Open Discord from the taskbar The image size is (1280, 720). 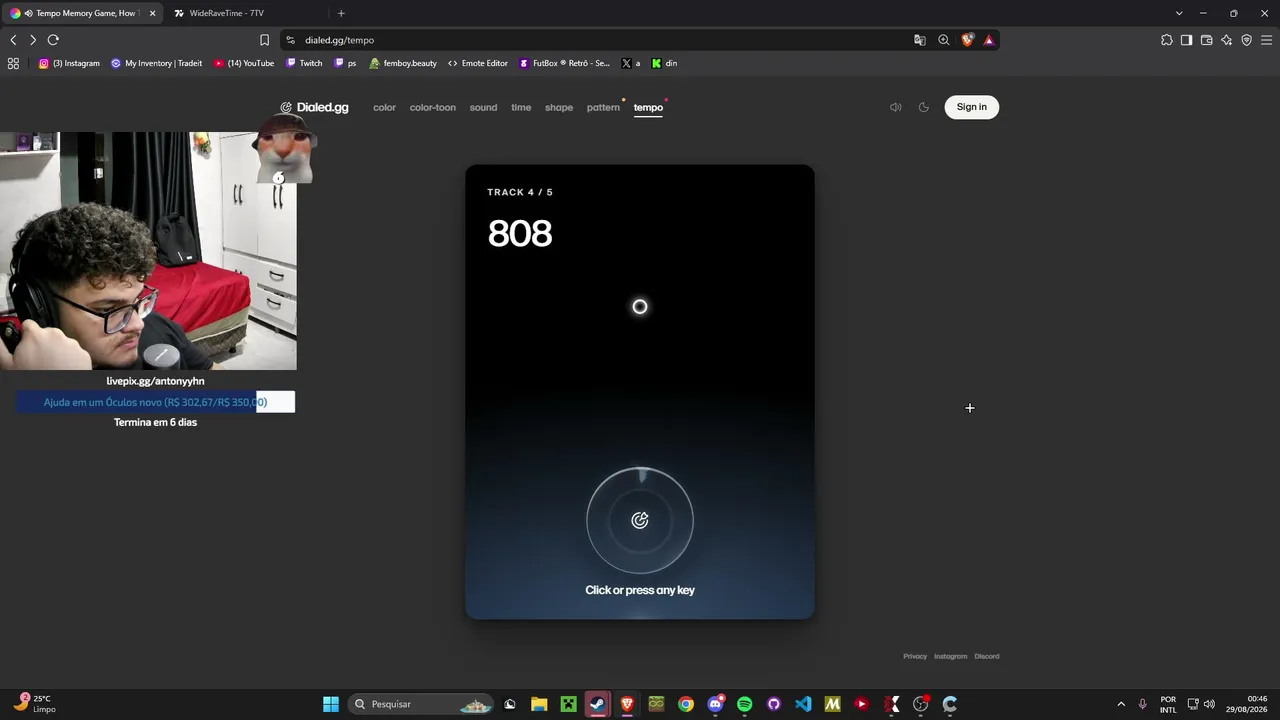(x=715, y=704)
